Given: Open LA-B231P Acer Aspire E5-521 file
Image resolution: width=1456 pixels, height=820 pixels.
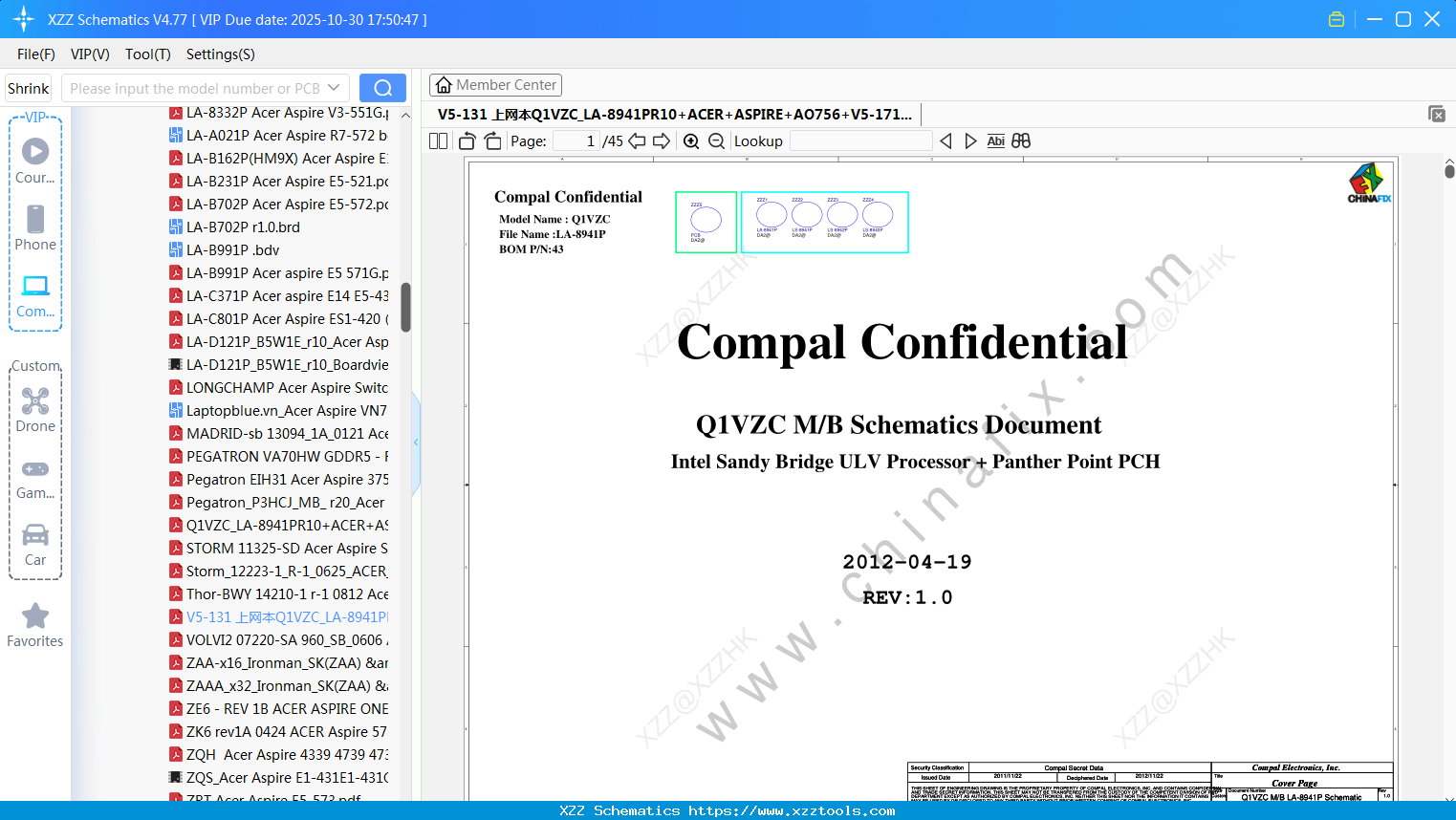Looking at the screenshot, I should tap(279, 182).
